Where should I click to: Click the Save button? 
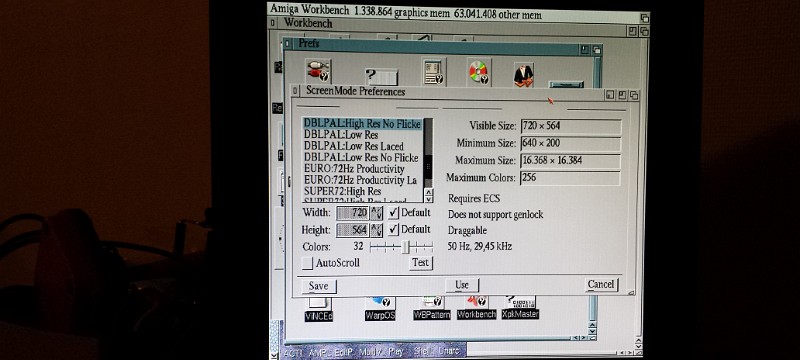318,286
